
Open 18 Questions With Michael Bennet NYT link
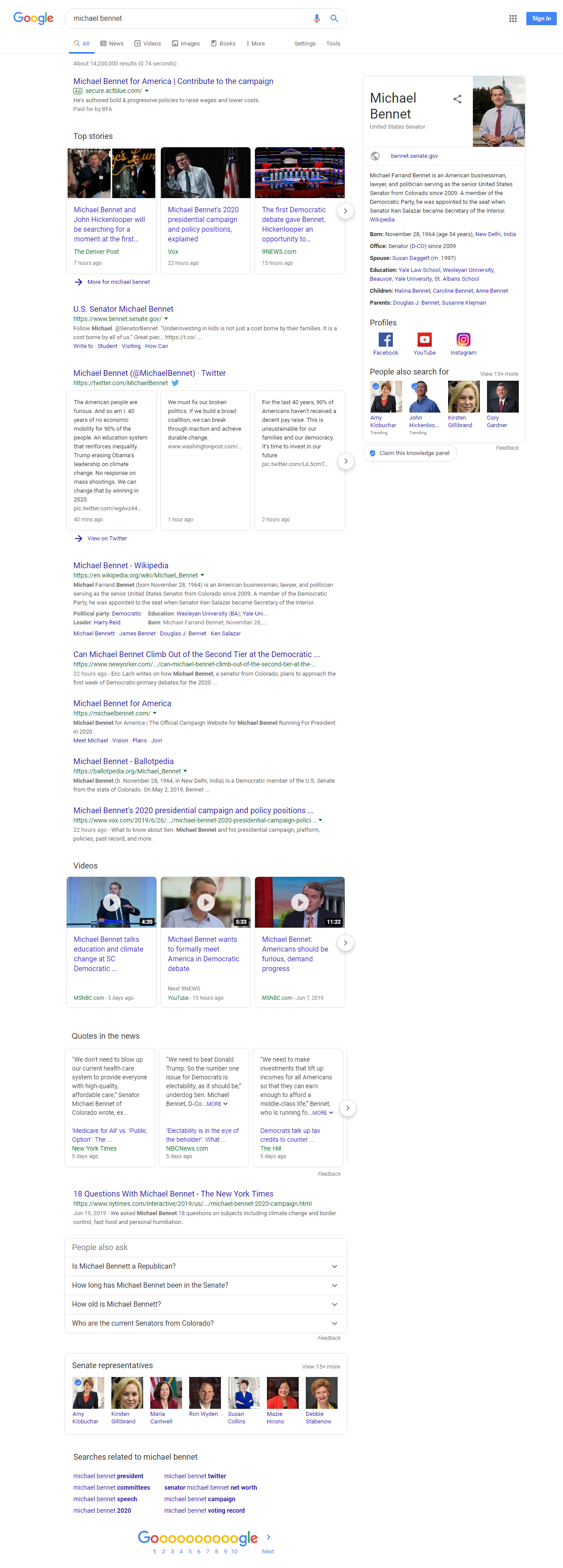click(x=173, y=1193)
